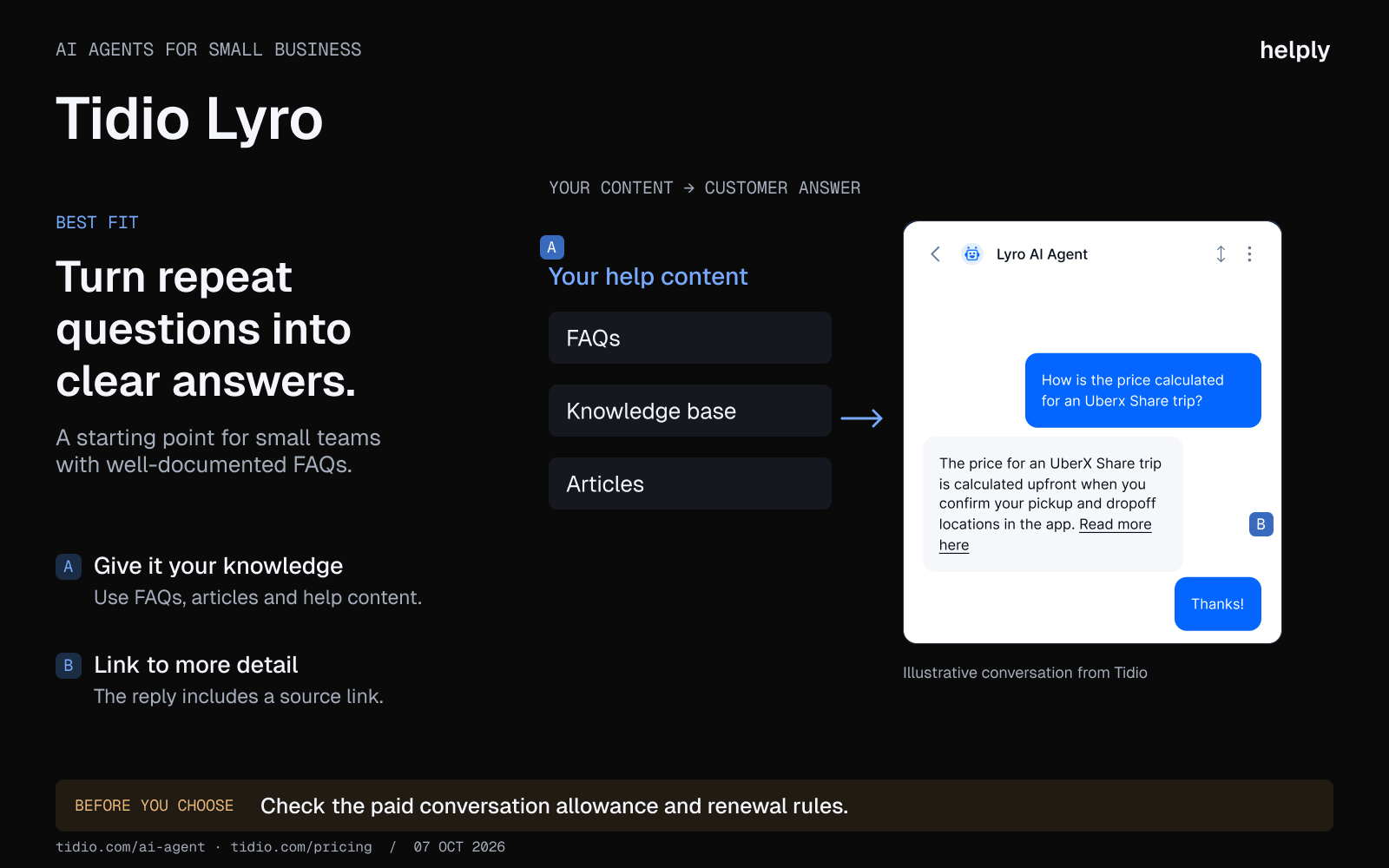Click the expand arrows icon in chat header
This screenshot has height=868, width=1389.
point(1221,254)
